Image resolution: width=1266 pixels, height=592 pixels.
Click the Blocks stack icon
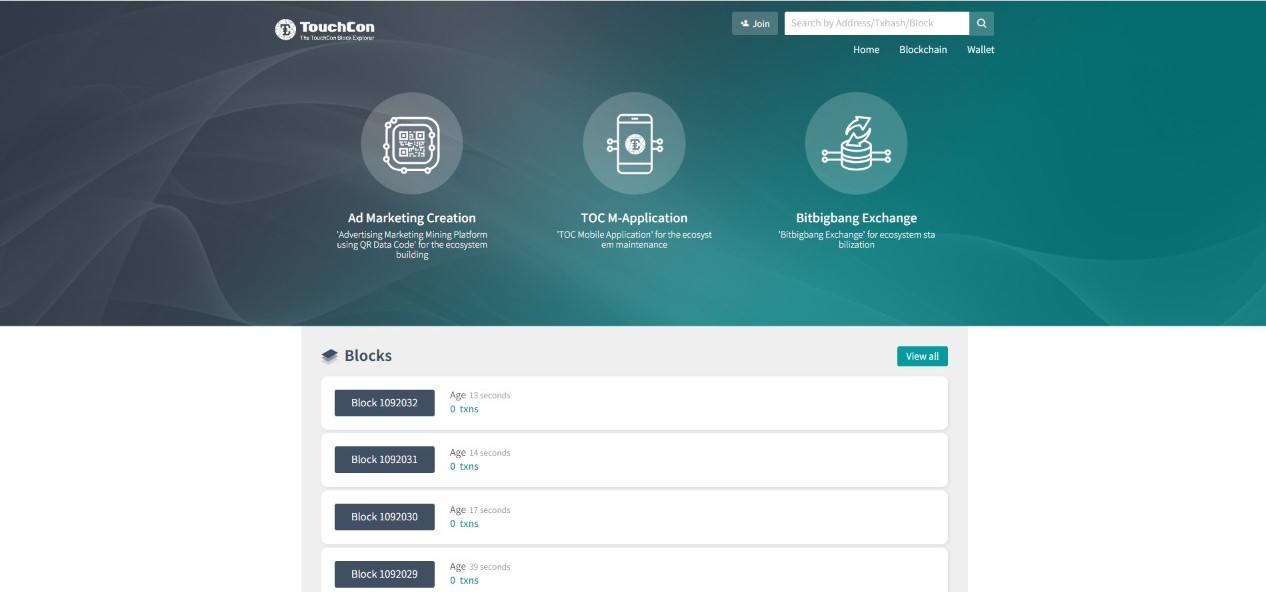pos(330,356)
